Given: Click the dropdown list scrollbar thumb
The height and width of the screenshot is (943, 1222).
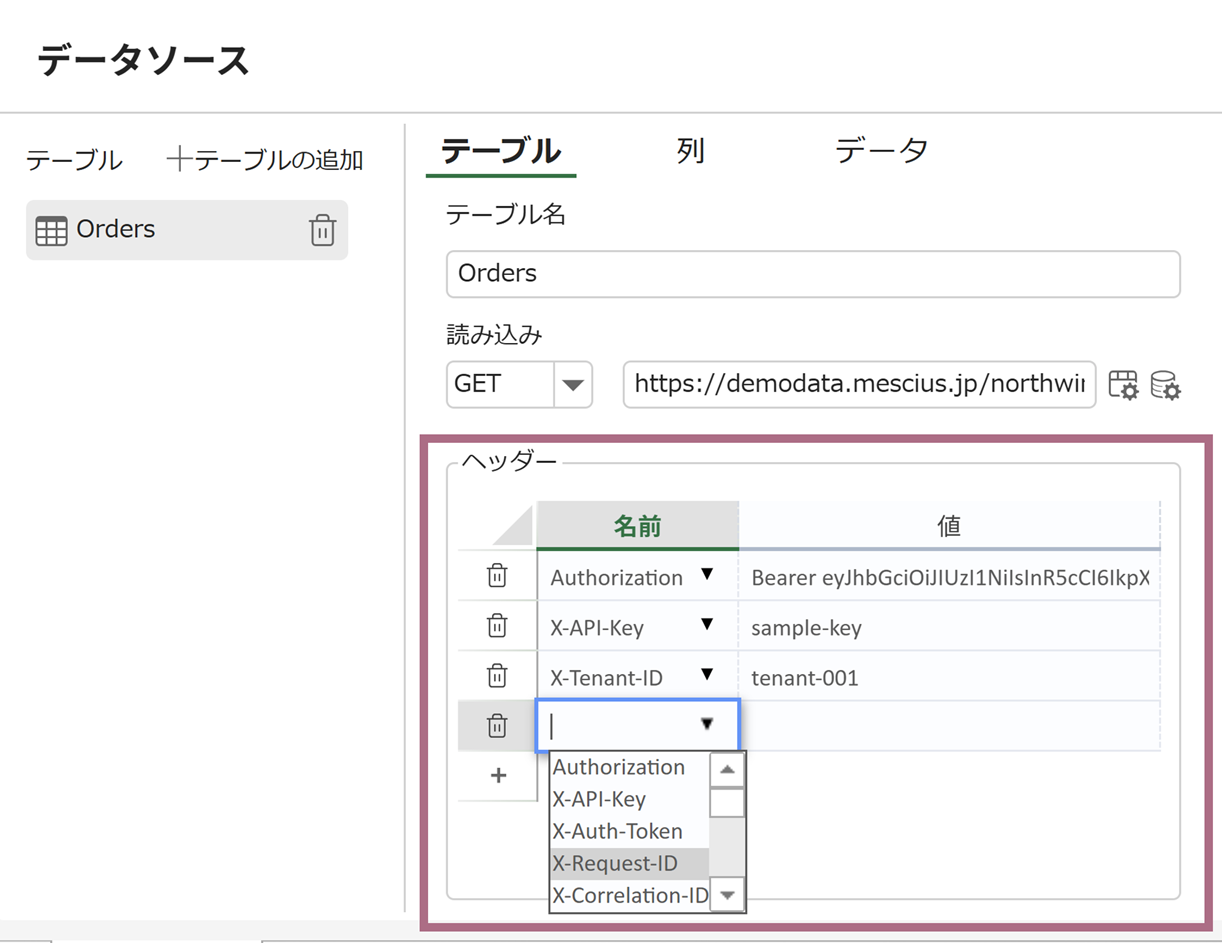Looking at the screenshot, I should [727, 803].
